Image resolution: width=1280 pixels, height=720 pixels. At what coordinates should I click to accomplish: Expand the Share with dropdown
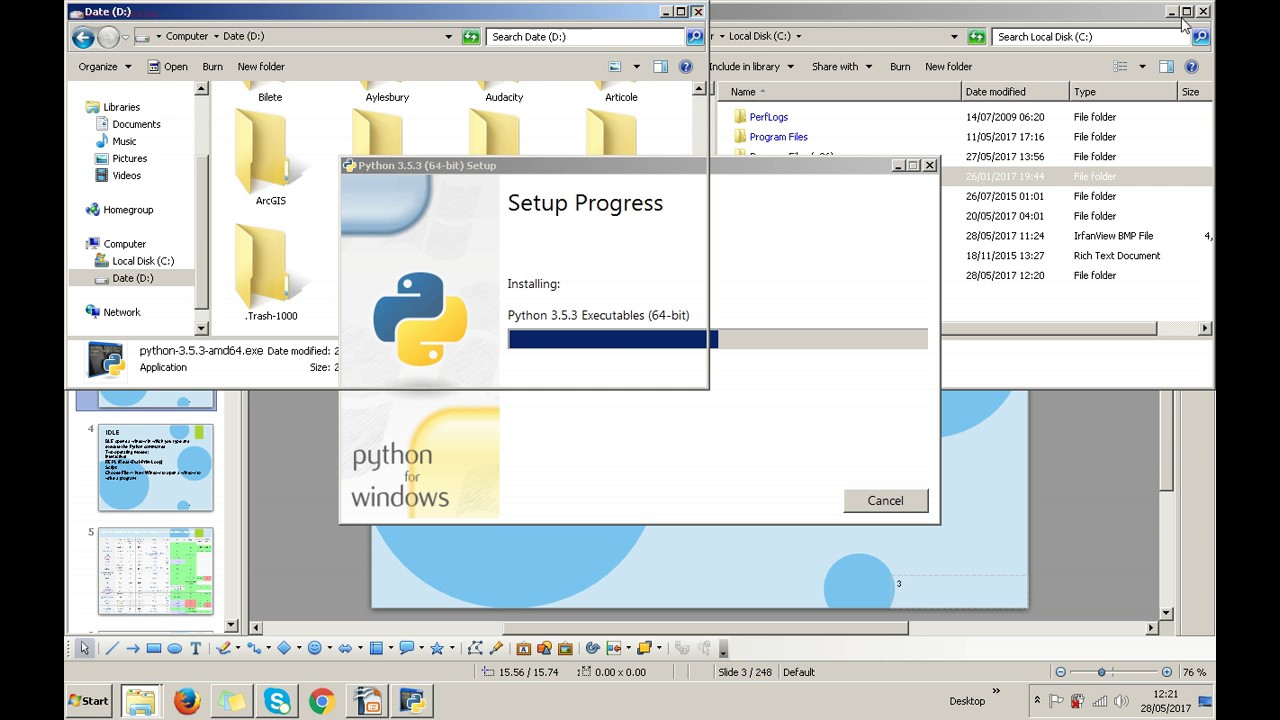point(841,67)
